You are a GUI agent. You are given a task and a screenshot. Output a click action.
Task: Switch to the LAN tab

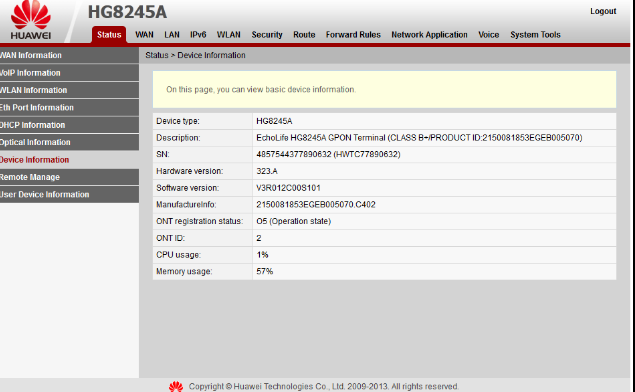click(172, 35)
